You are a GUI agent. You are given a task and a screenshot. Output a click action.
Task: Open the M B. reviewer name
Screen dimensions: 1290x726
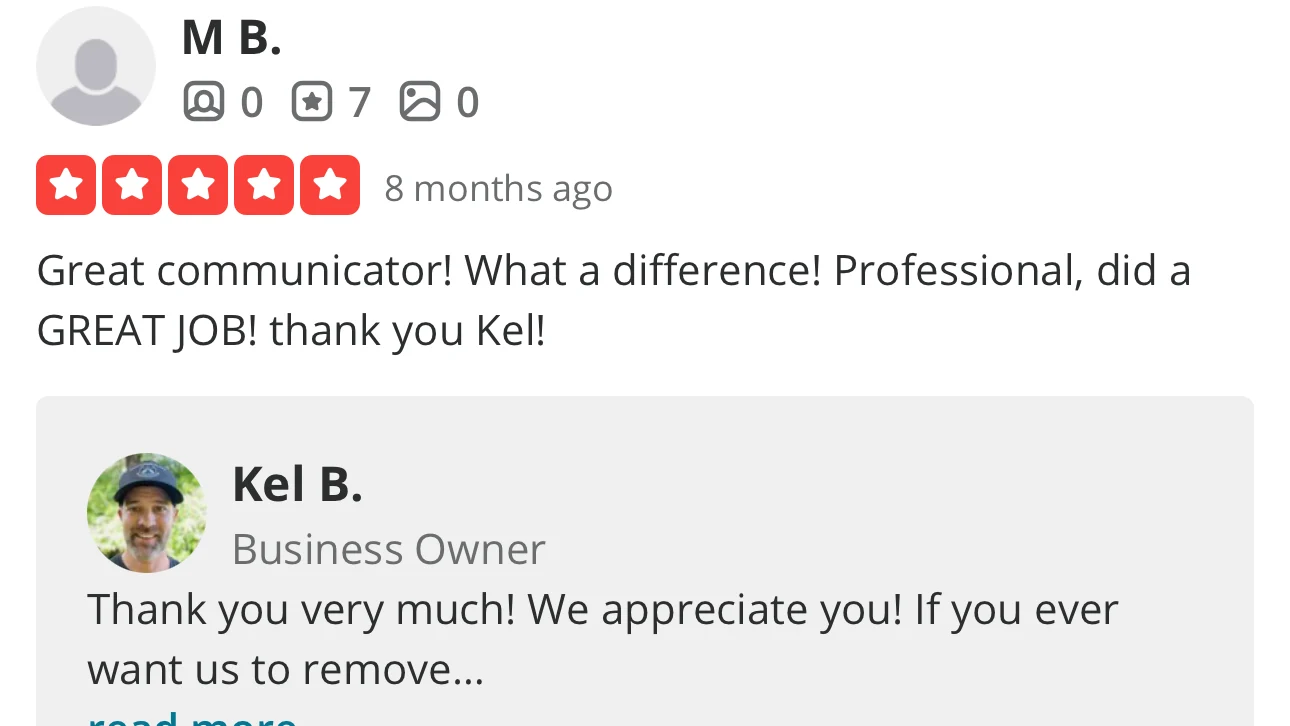click(x=232, y=38)
